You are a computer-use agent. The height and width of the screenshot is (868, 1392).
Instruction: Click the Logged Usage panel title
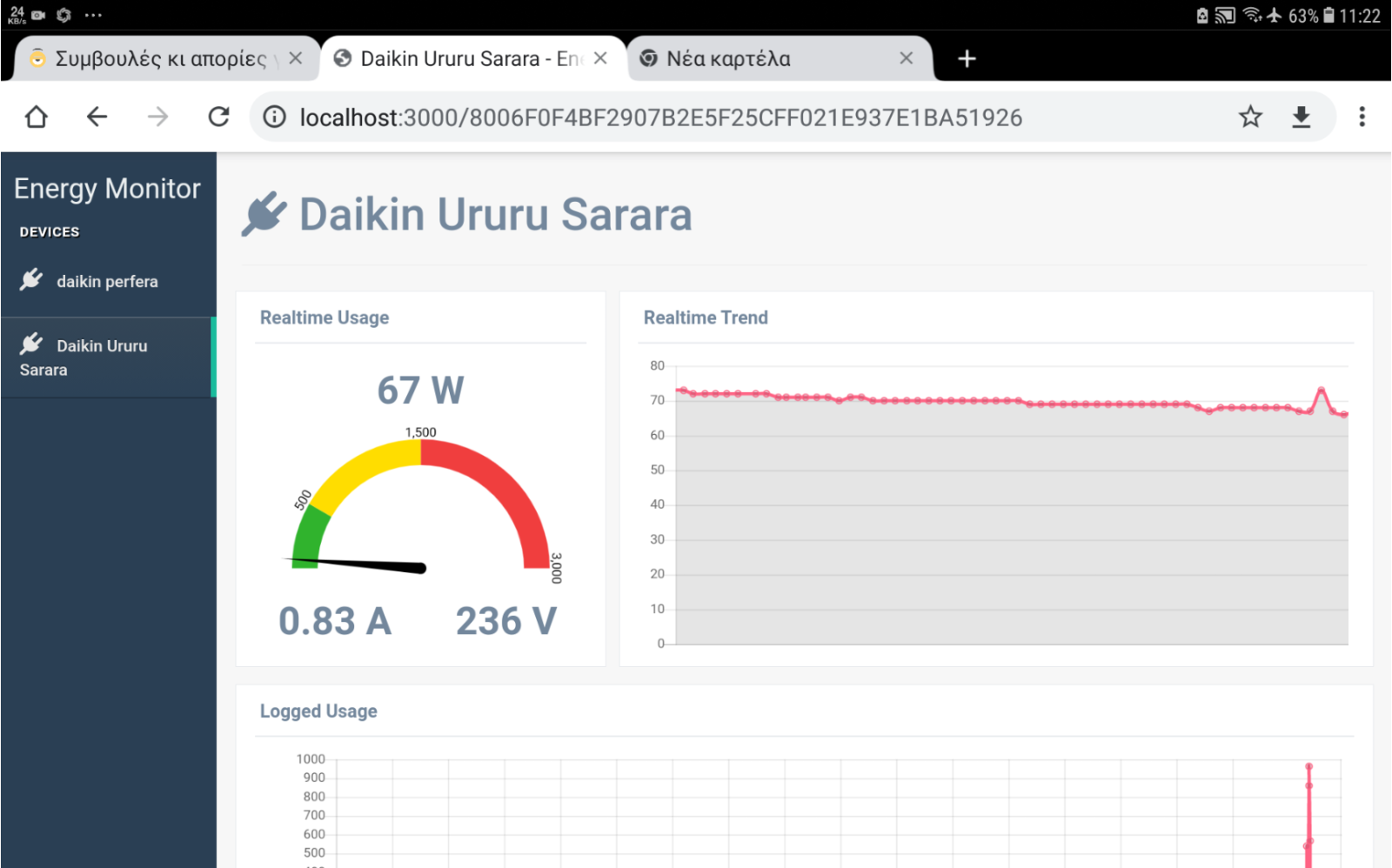(318, 711)
